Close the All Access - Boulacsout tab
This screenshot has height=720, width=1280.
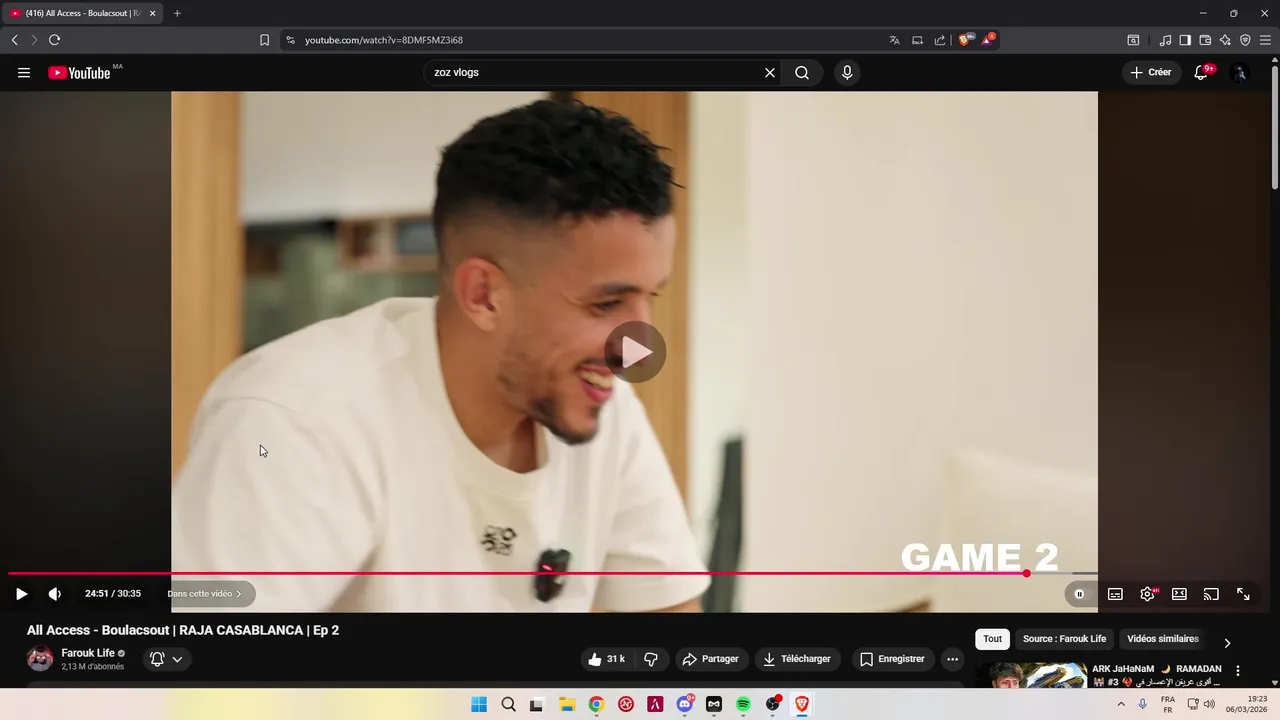[152, 13]
